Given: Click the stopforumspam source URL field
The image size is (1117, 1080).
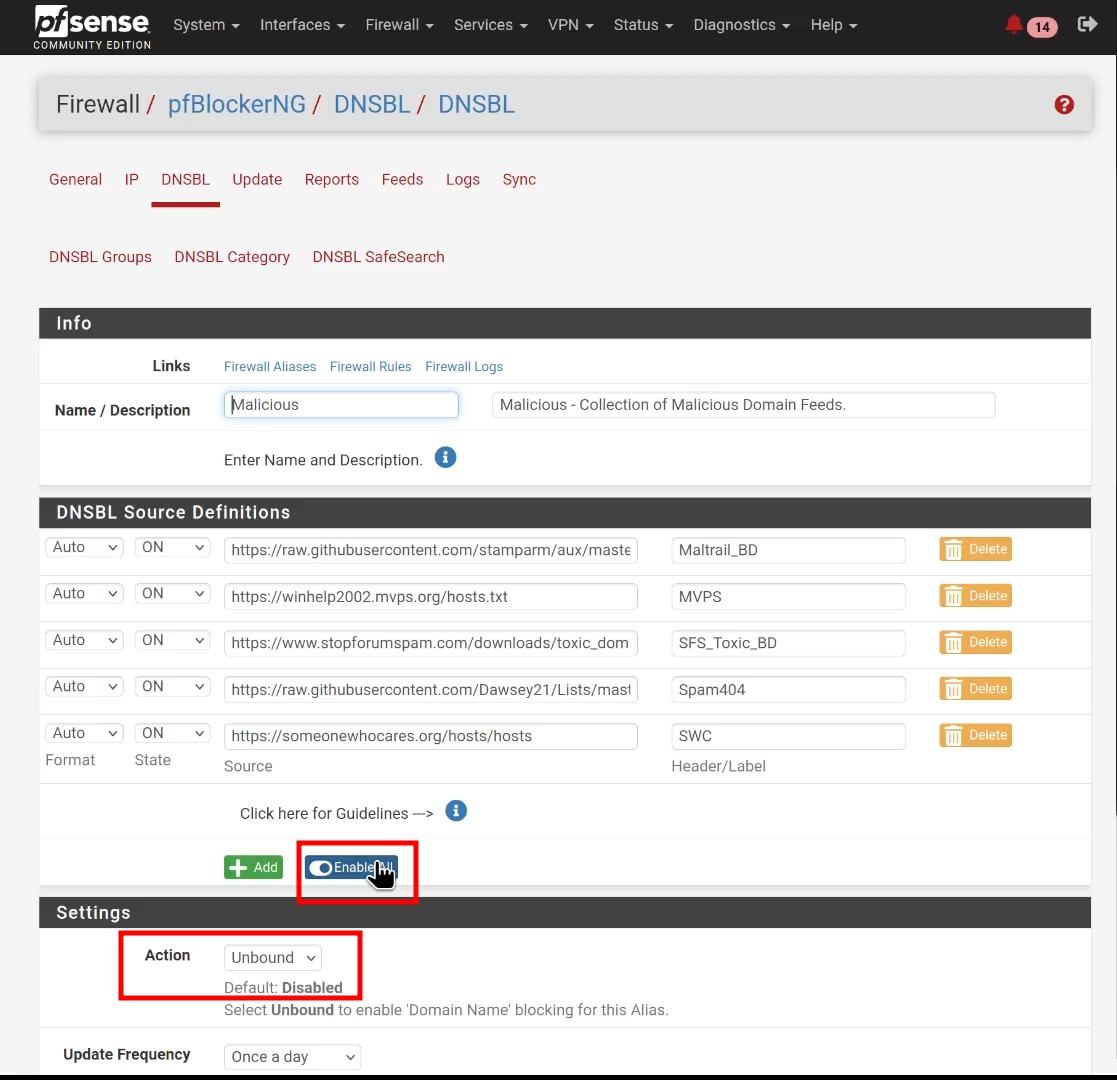Looking at the screenshot, I should 430,643.
